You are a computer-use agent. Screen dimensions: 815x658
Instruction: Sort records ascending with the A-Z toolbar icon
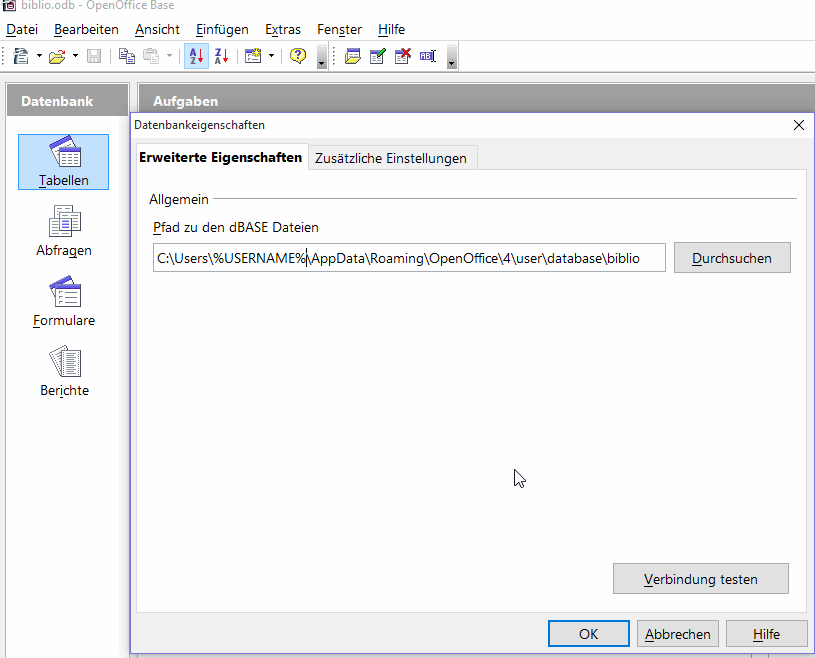click(196, 56)
